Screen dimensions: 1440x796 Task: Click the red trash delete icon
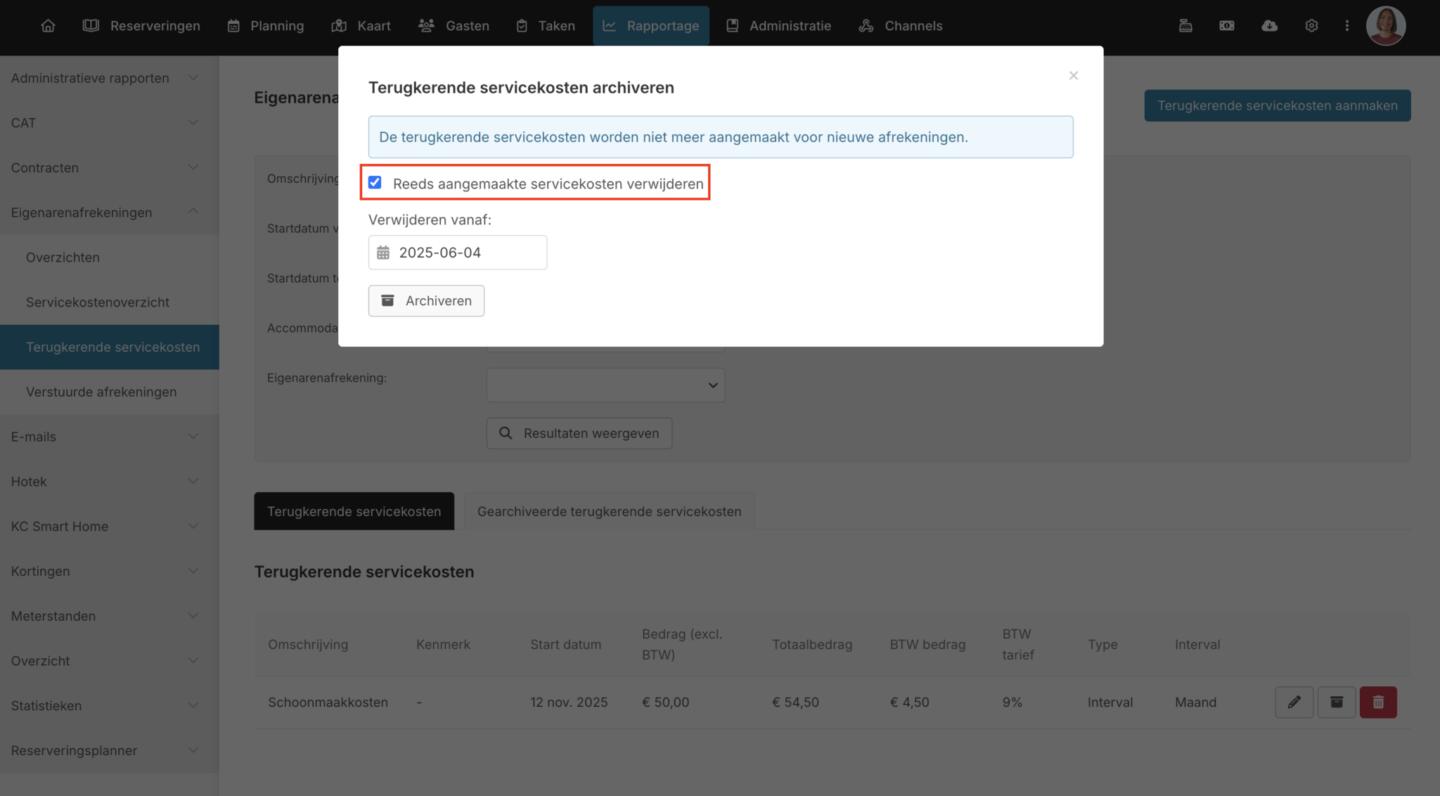pyautogui.click(x=1378, y=702)
